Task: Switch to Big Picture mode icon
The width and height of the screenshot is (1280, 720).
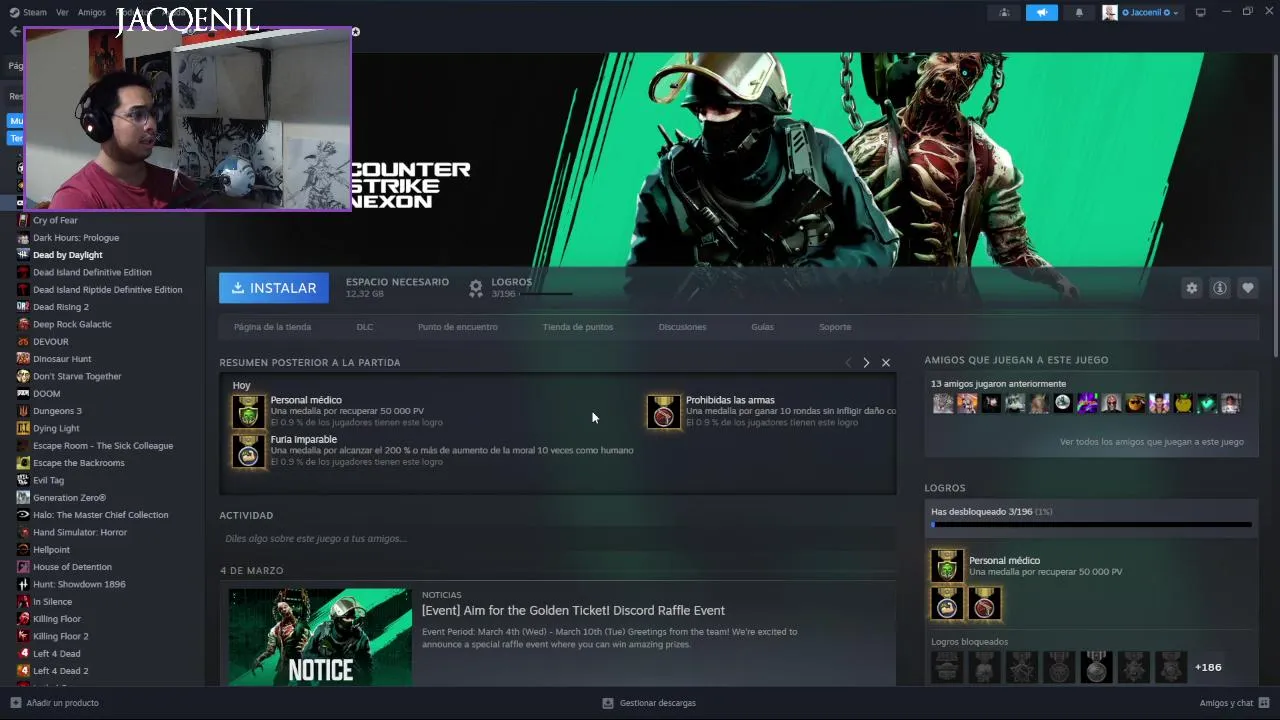Action: pyautogui.click(x=1200, y=13)
